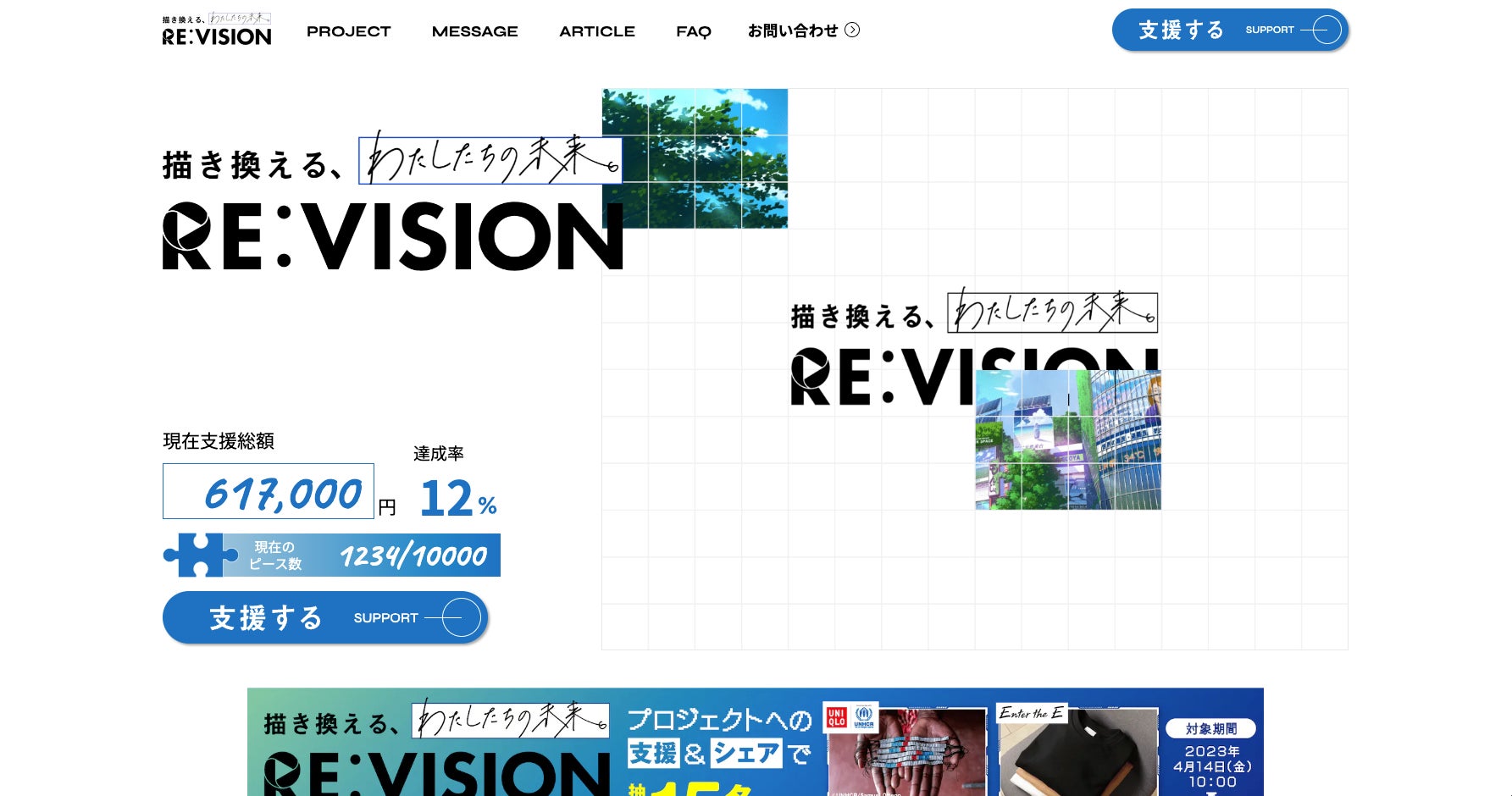This screenshot has height=796, width=1512.
Task: Click the 達成率 label
Action: (439, 454)
